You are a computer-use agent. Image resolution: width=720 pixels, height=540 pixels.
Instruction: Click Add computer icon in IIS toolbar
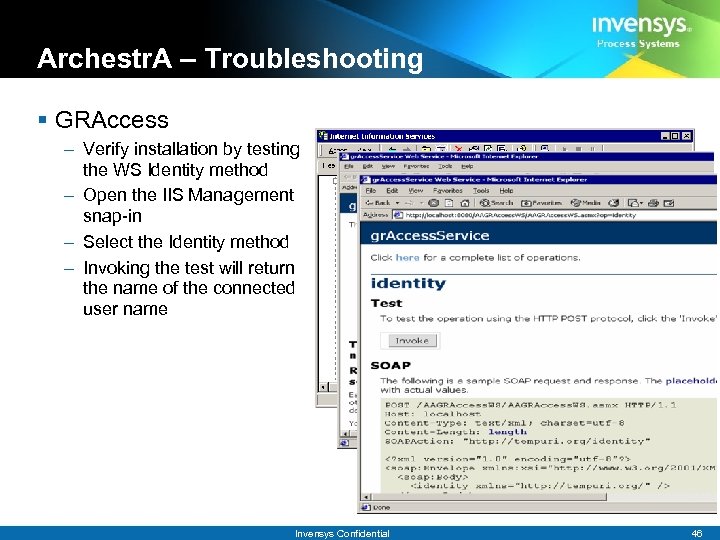pos(545,149)
